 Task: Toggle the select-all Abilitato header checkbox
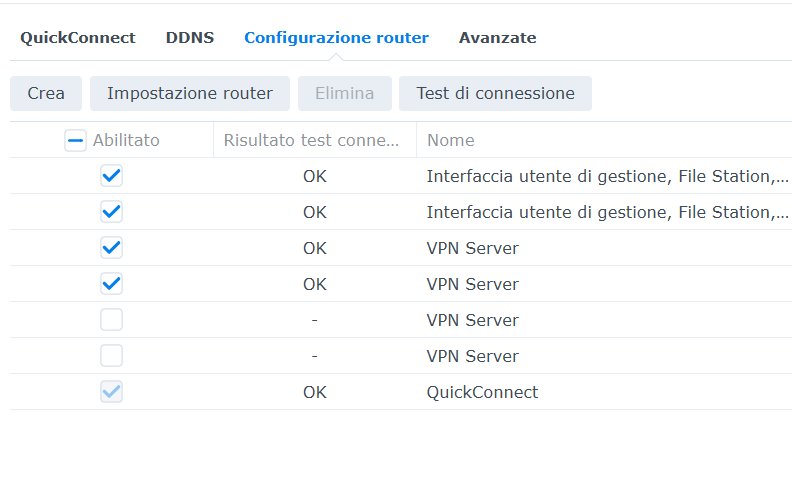pyautogui.click(x=76, y=141)
